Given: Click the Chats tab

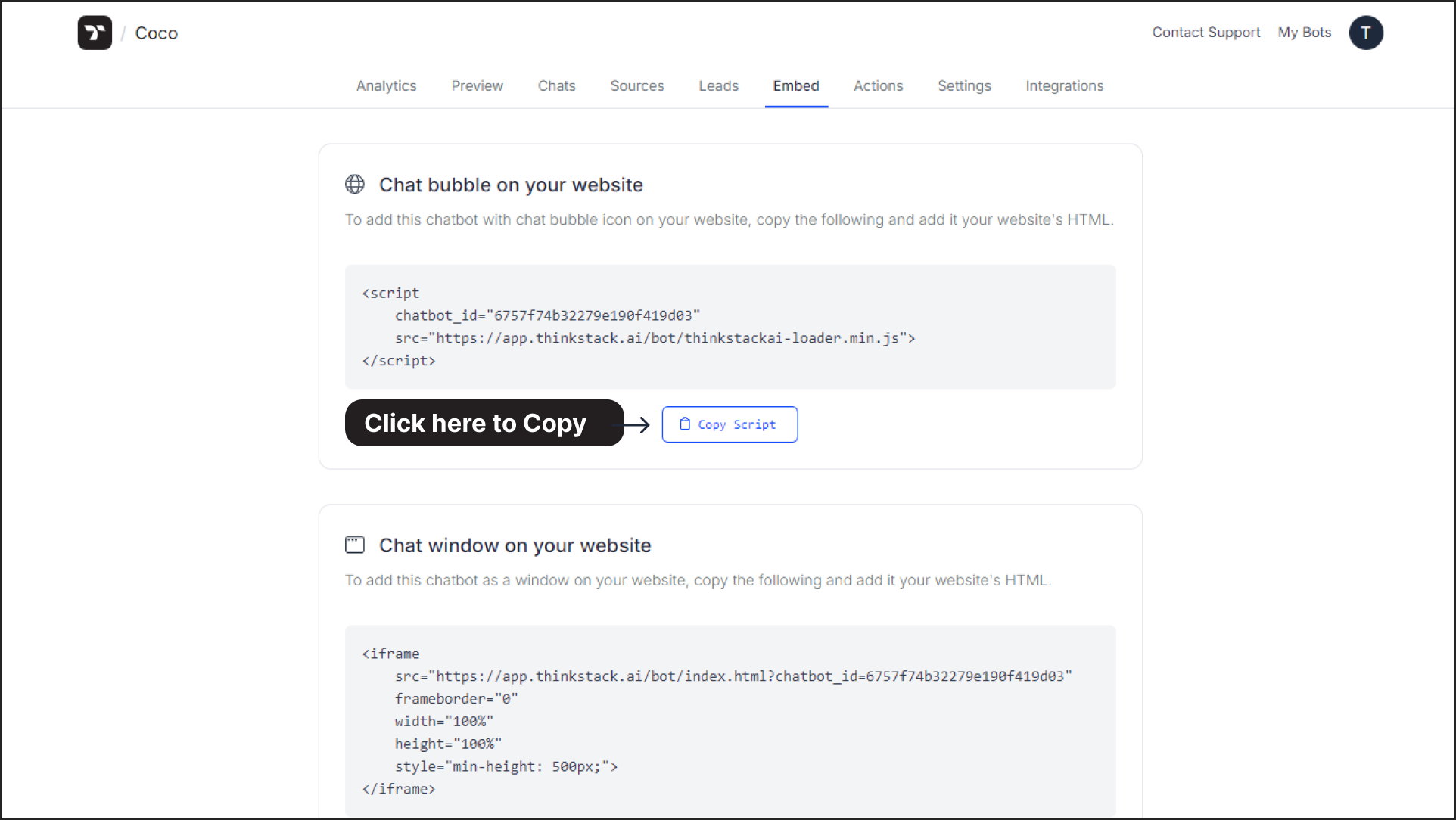Looking at the screenshot, I should (556, 86).
